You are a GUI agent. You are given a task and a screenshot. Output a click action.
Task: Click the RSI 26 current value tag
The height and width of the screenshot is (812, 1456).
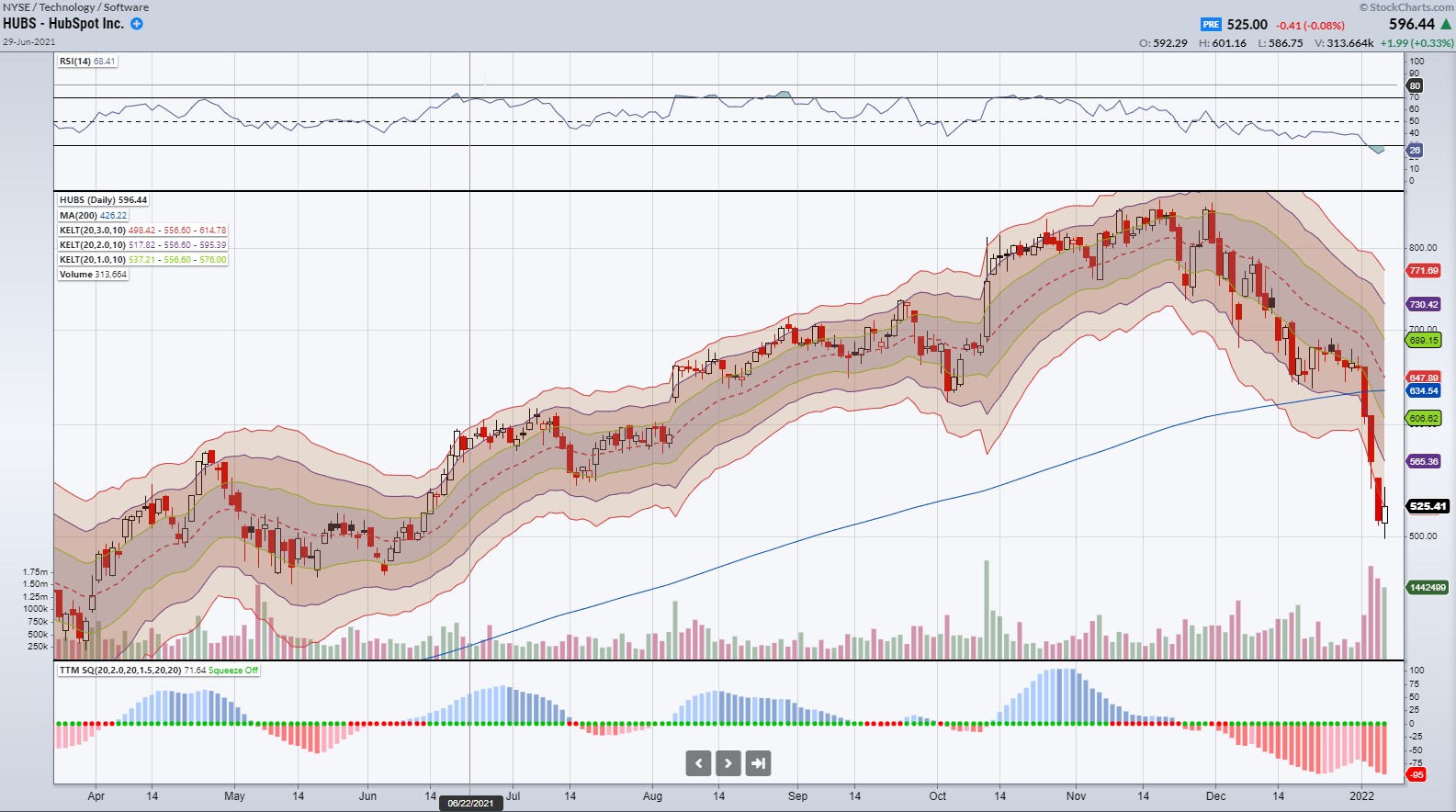(x=1415, y=150)
